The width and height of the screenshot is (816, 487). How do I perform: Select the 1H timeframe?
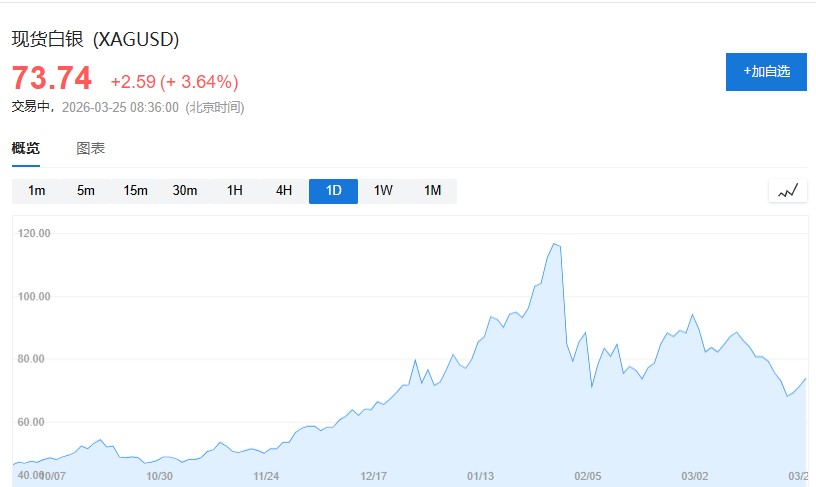pyautogui.click(x=235, y=191)
